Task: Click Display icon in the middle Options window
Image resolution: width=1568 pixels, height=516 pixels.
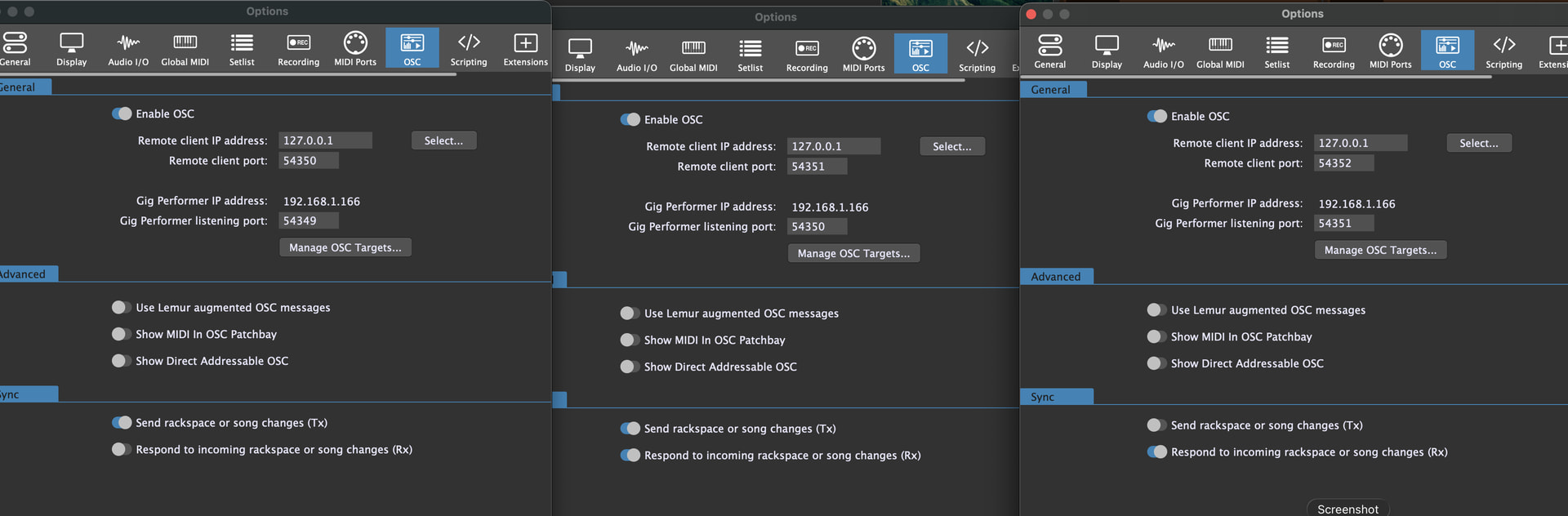Action: [580, 55]
